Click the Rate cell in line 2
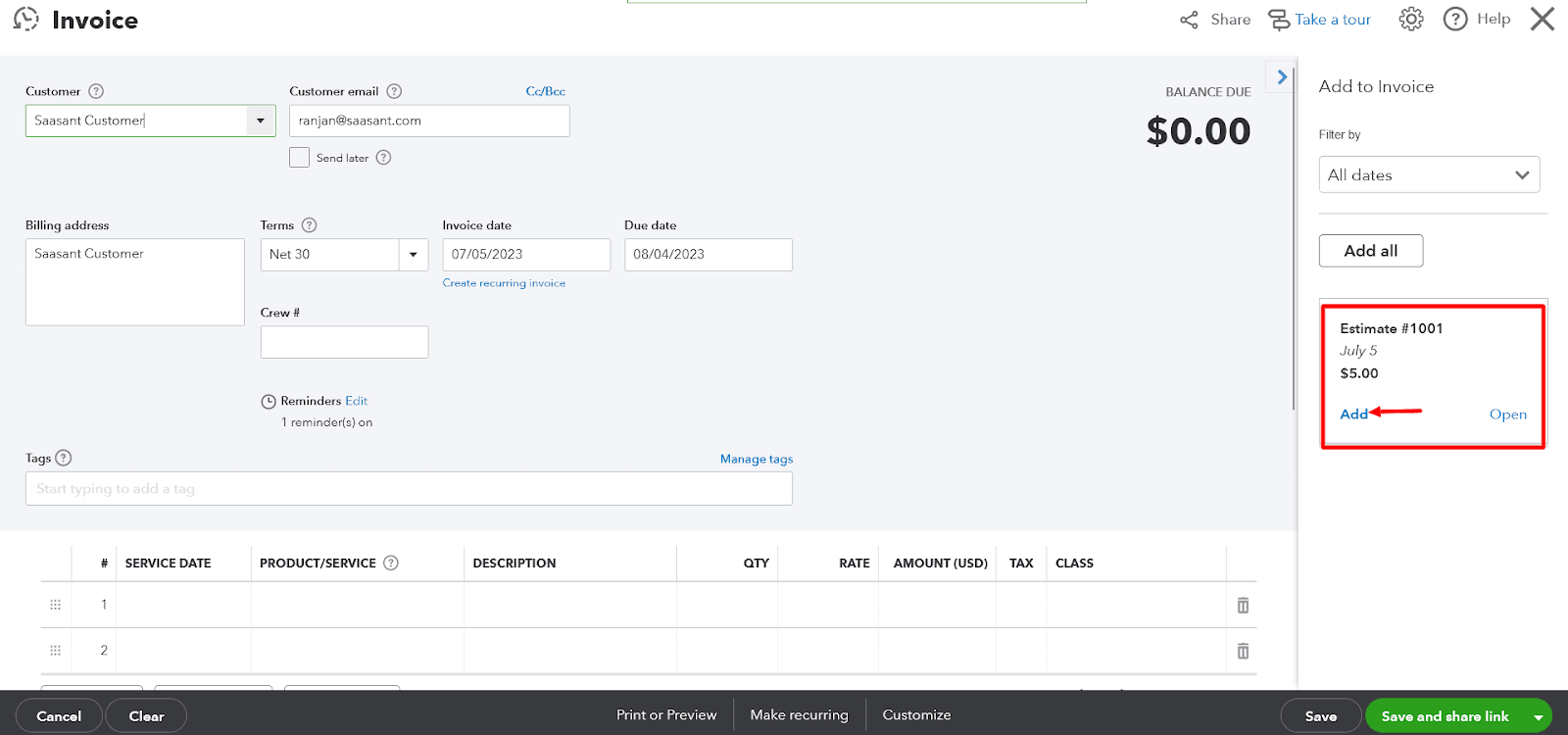 (x=828, y=651)
